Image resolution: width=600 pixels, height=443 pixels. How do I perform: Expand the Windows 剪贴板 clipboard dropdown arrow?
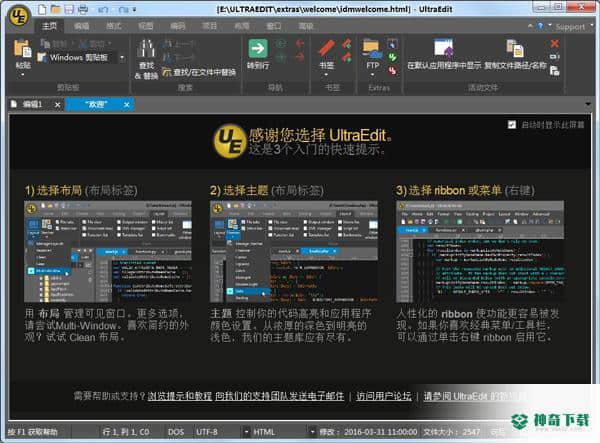point(122,58)
